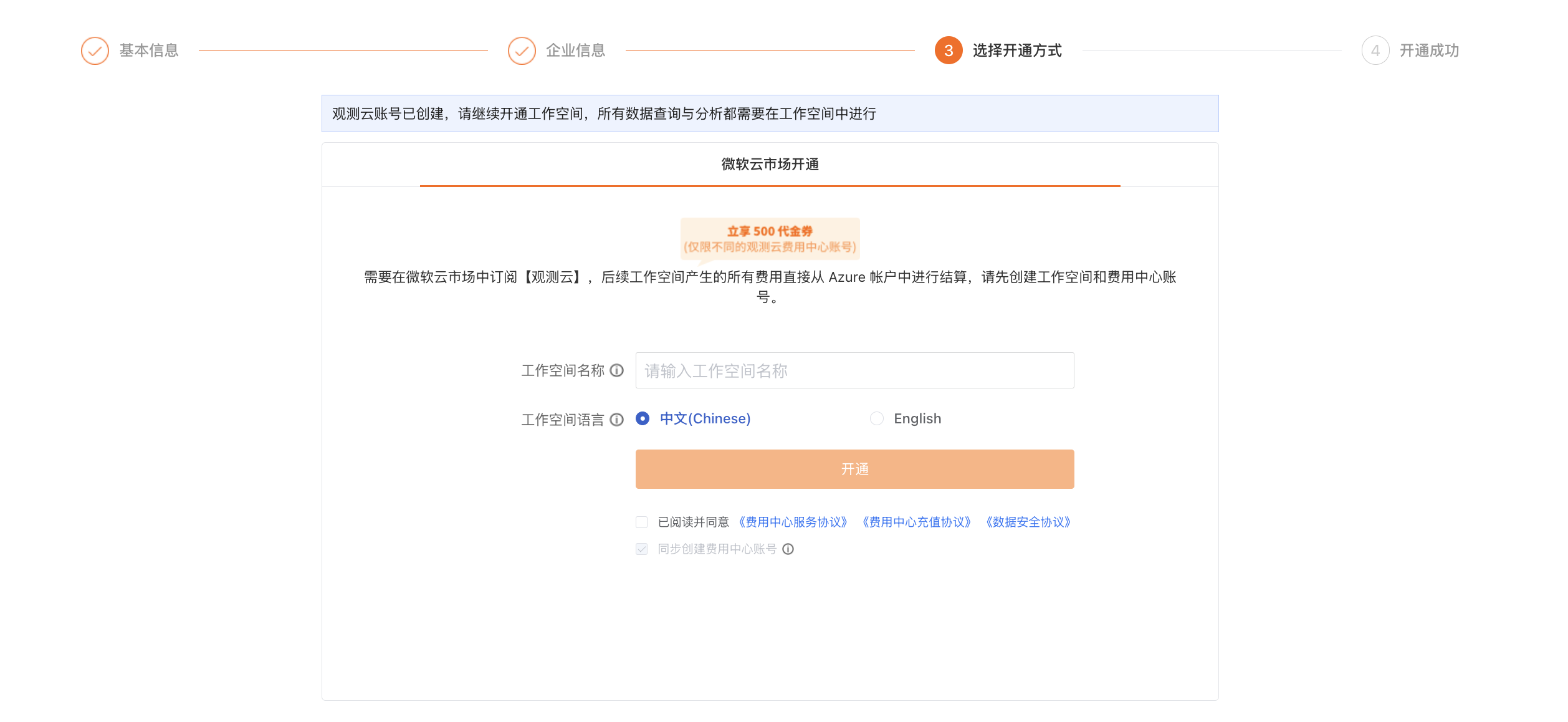This screenshot has width=1568, height=722.
Task: Click the 开通 button
Action: [x=855, y=469]
